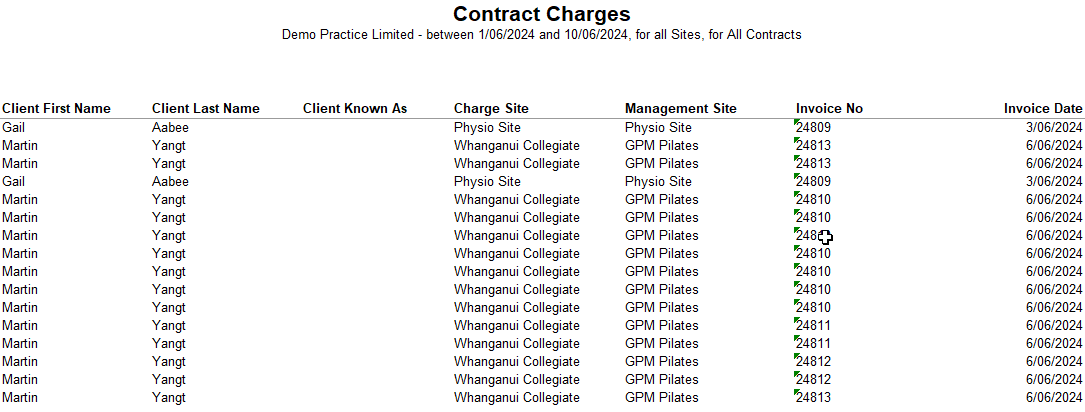Click the Demo Practice Limited subtitle line
This screenshot has height=412, width=1085.
tap(542, 35)
